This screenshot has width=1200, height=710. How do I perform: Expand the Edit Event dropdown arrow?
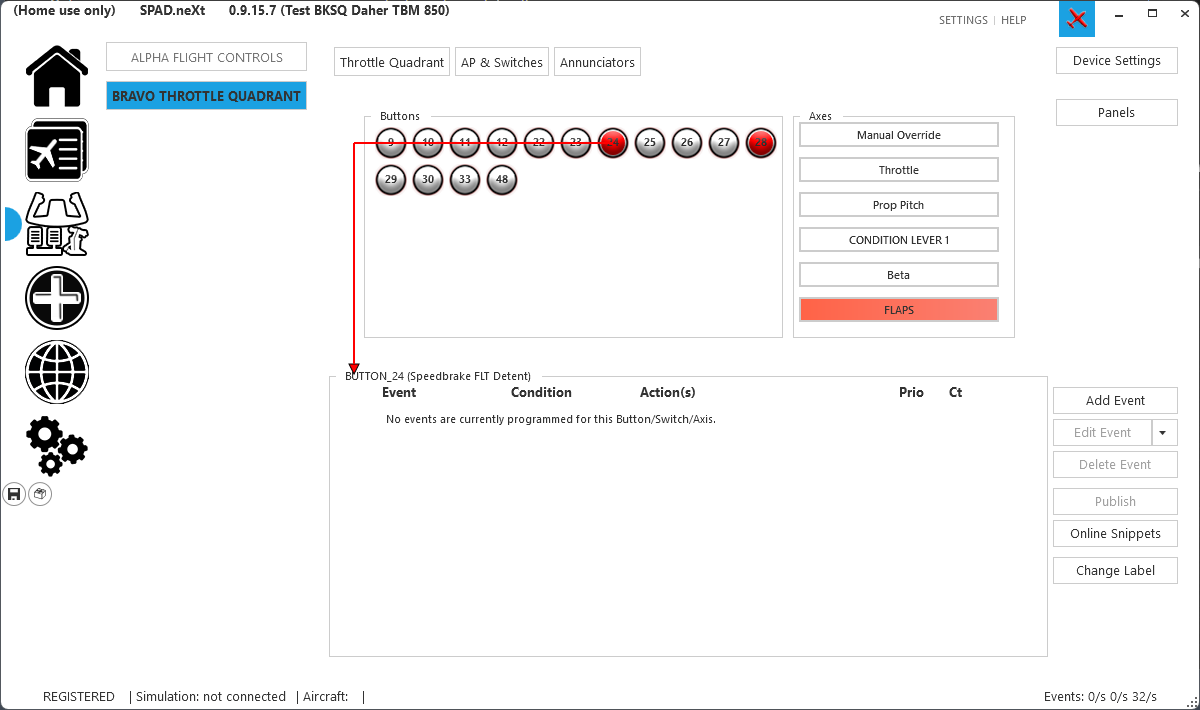point(1165,432)
